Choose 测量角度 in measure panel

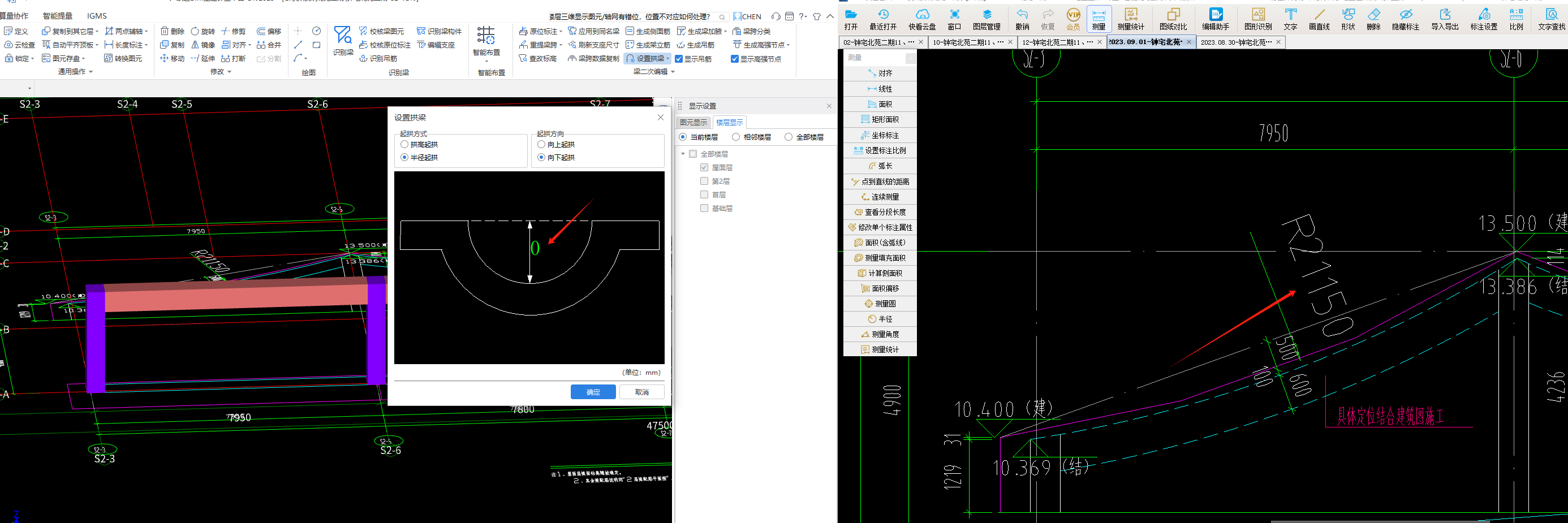click(880, 335)
